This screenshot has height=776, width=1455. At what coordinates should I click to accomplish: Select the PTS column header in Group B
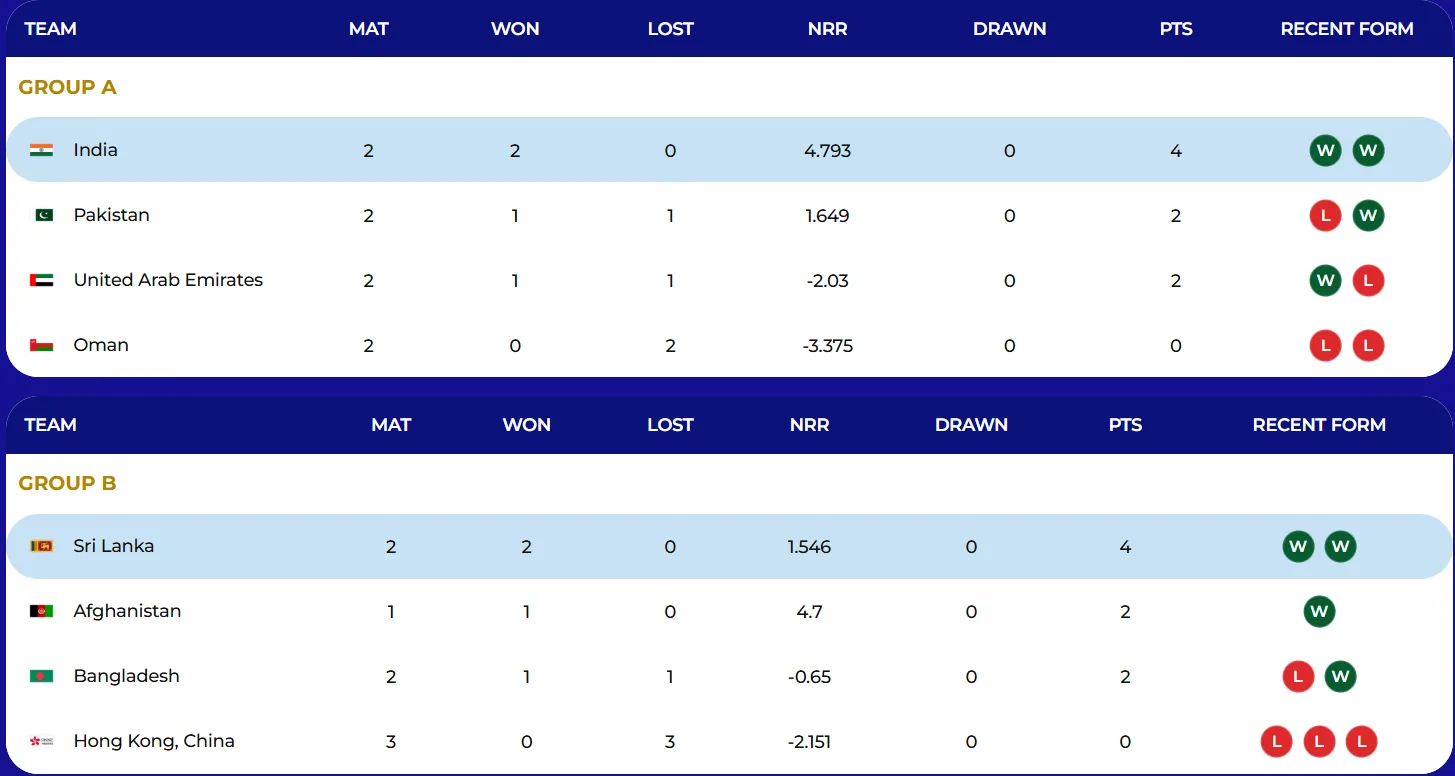tap(1125, 425)
